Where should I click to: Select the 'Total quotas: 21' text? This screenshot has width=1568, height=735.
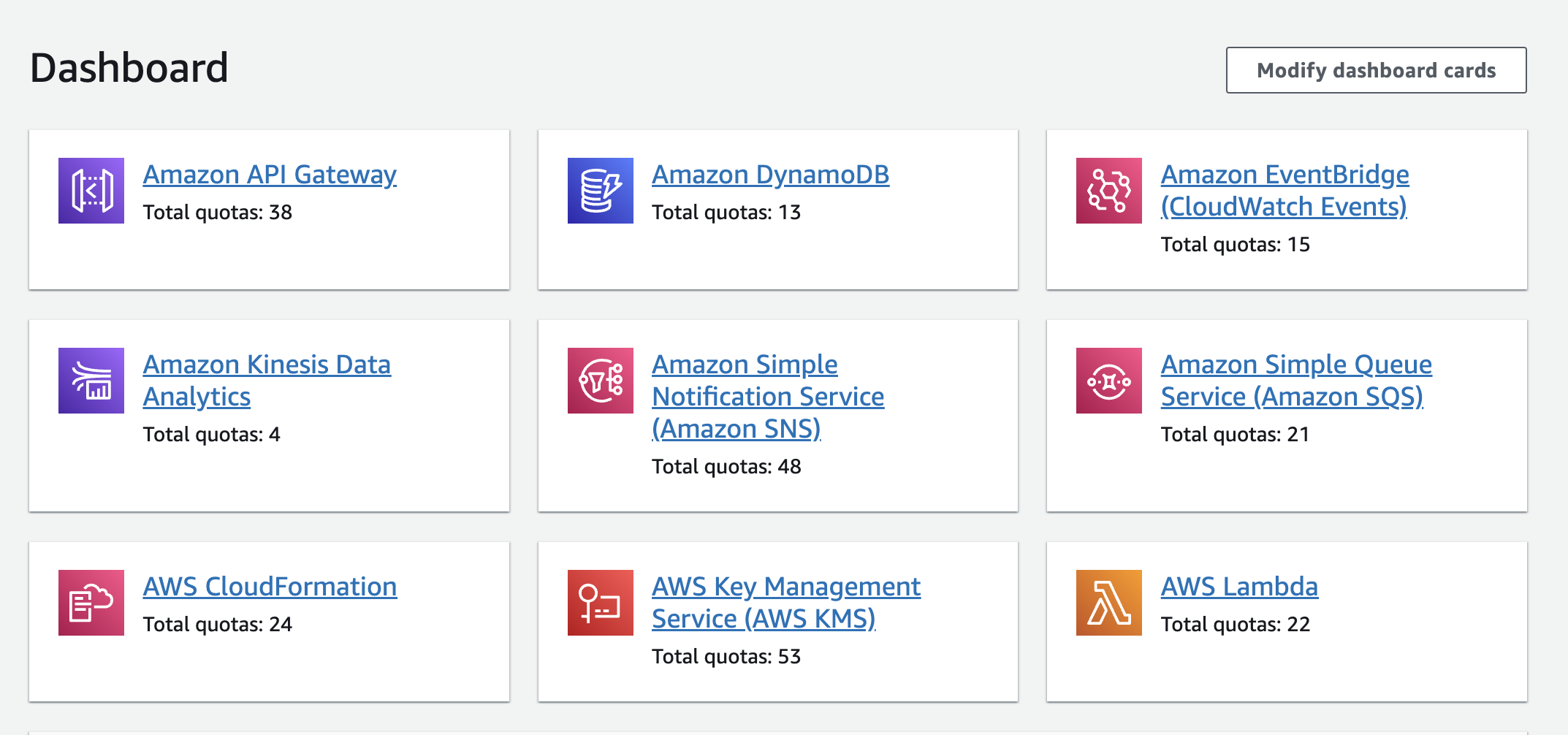[x=1236, y=435]
